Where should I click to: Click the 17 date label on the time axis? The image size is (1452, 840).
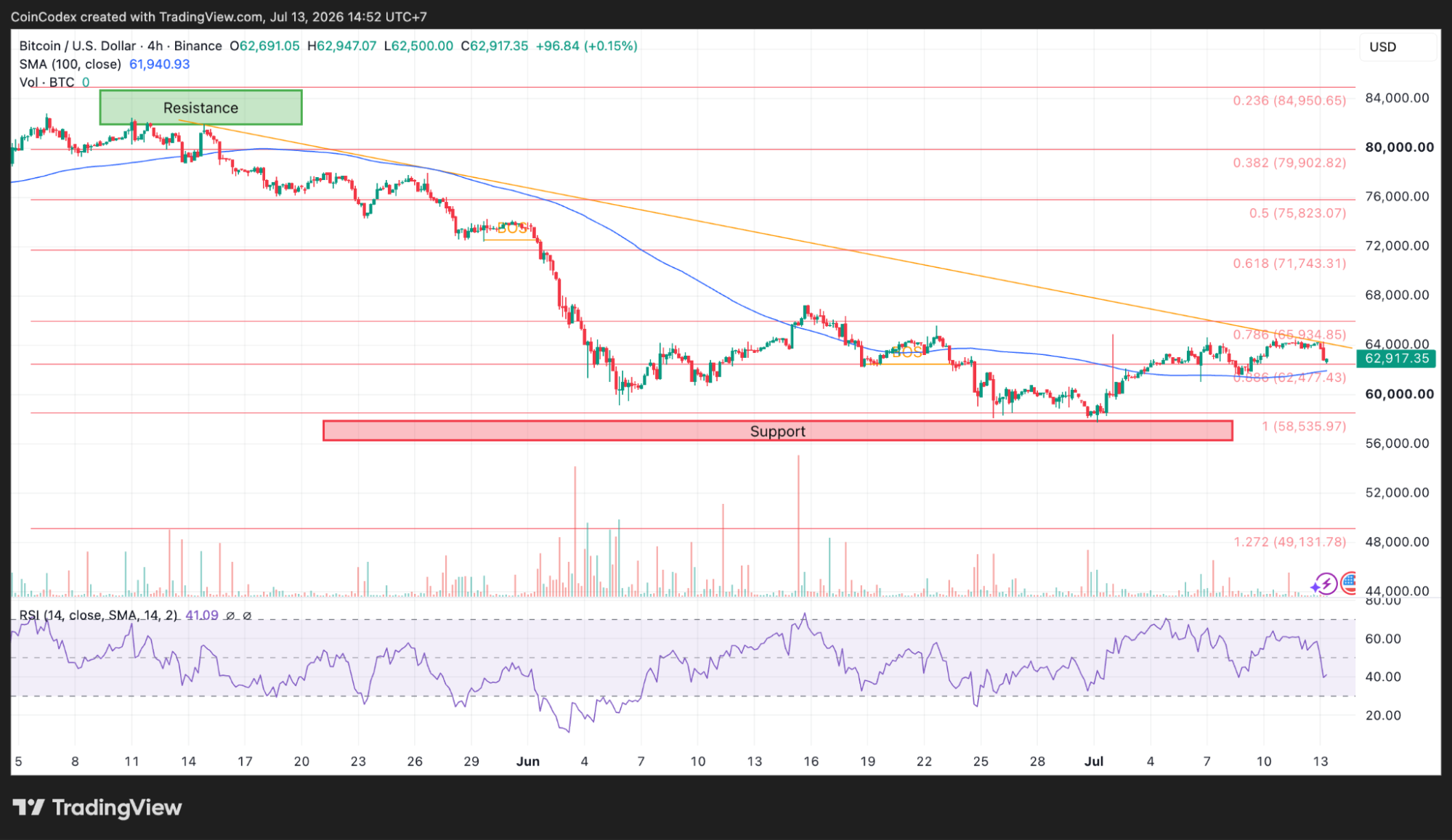click(245, 762)
